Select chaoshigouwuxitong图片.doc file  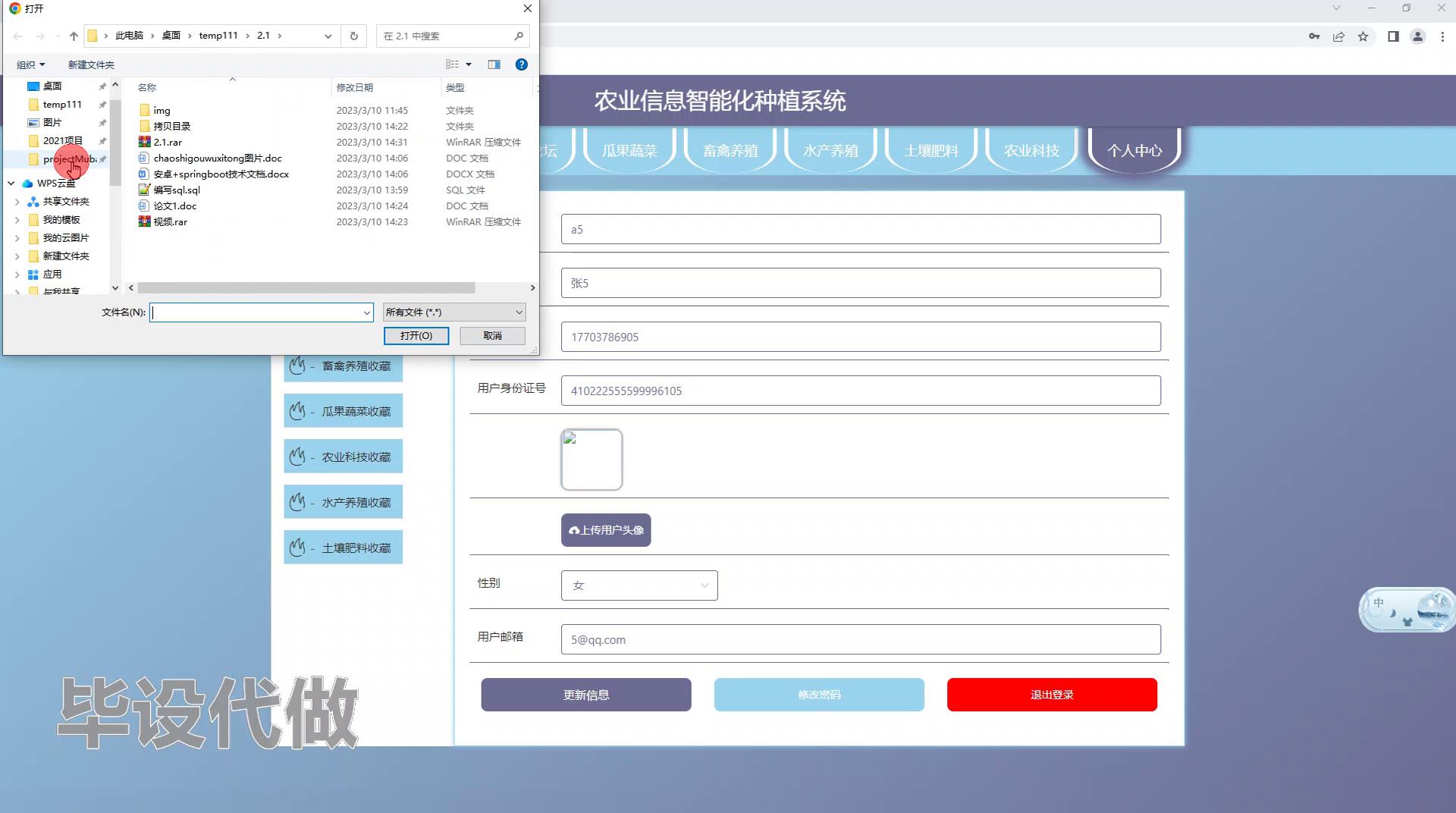[x=218, y=158]
